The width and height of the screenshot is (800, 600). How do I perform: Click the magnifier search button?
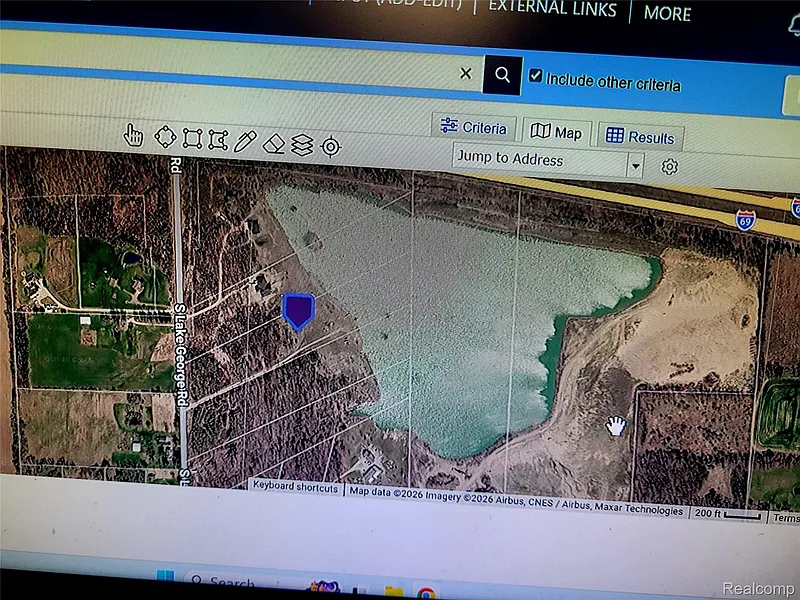(502, 74)
